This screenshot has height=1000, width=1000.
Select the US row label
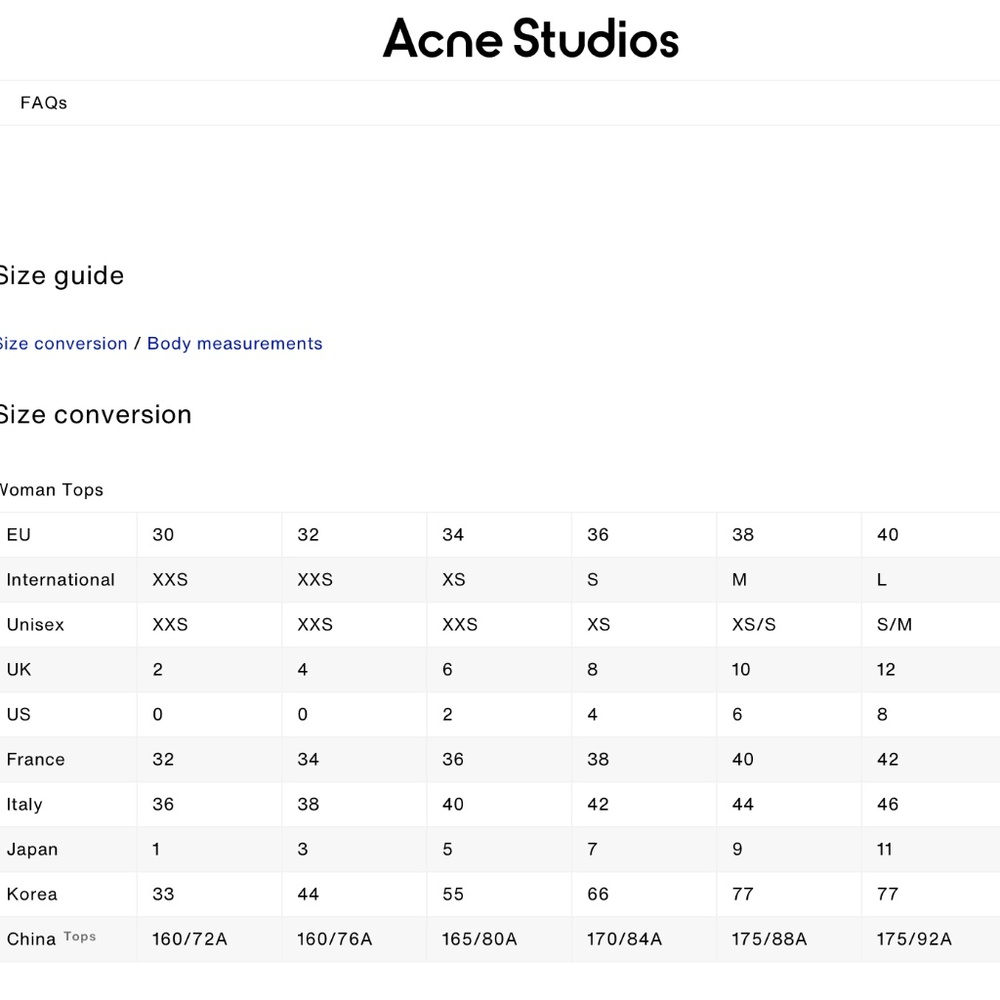[x=18, y=714]
